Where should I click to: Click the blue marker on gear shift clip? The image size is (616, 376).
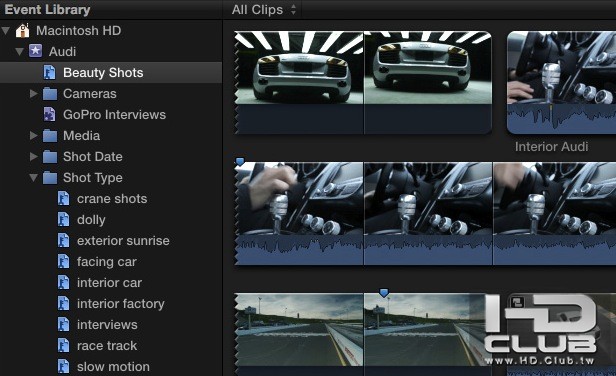tap(240, 161)
